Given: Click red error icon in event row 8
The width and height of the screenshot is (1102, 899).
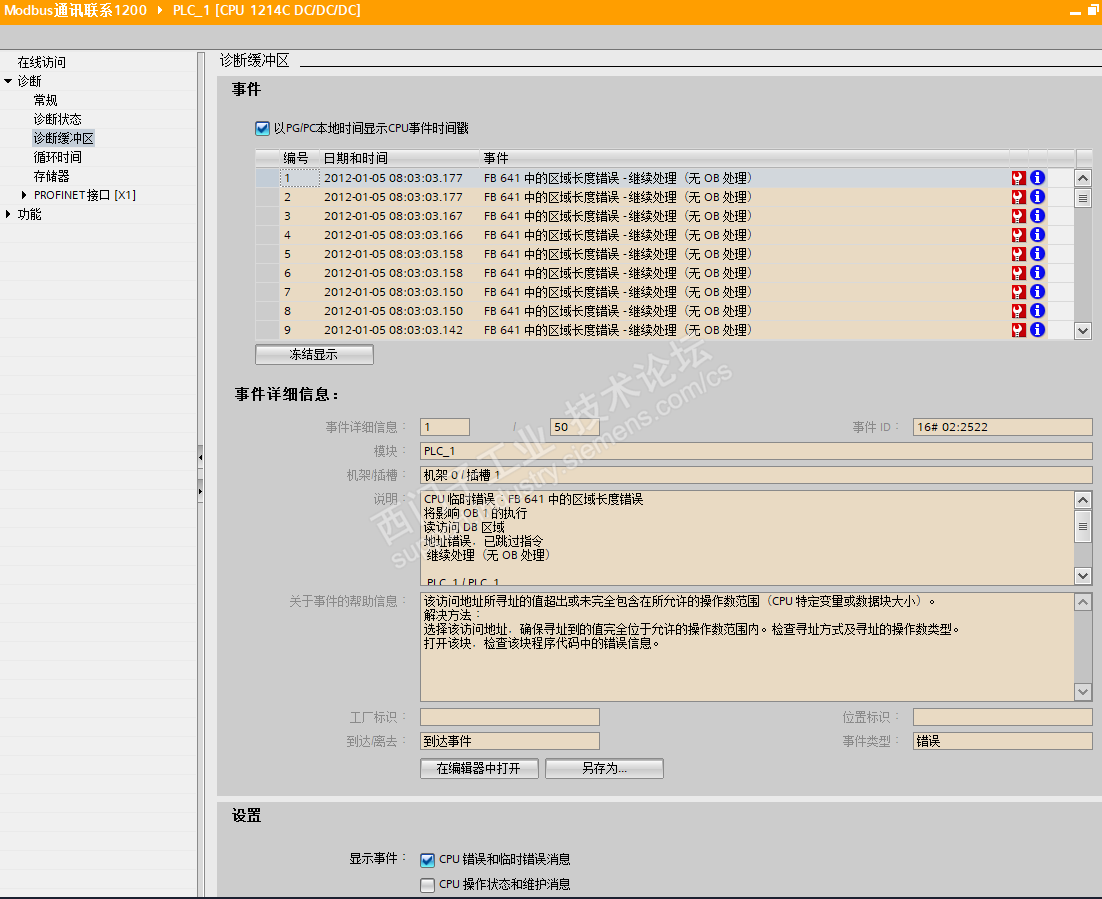Looking at the screenshot, I should (x=1018, y=311).
